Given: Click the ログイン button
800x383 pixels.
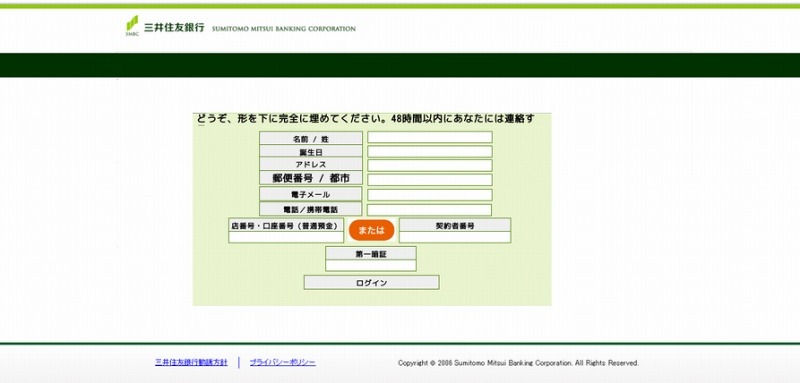Looking at the screenshot, I should 371,283.
